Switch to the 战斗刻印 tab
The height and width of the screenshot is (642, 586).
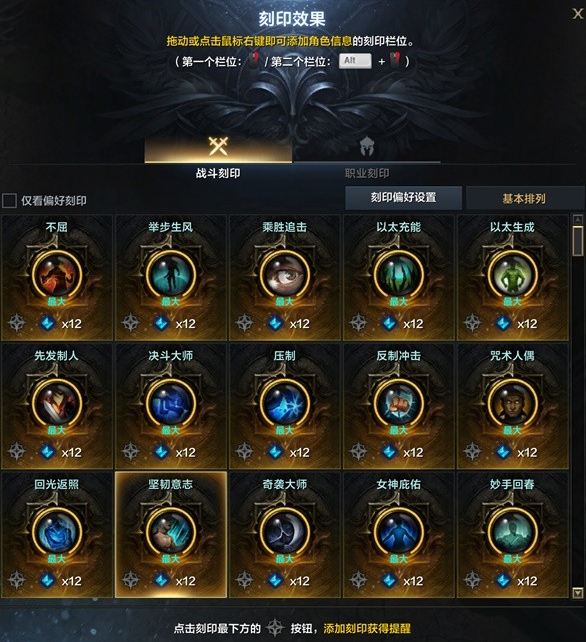[218, 158]
